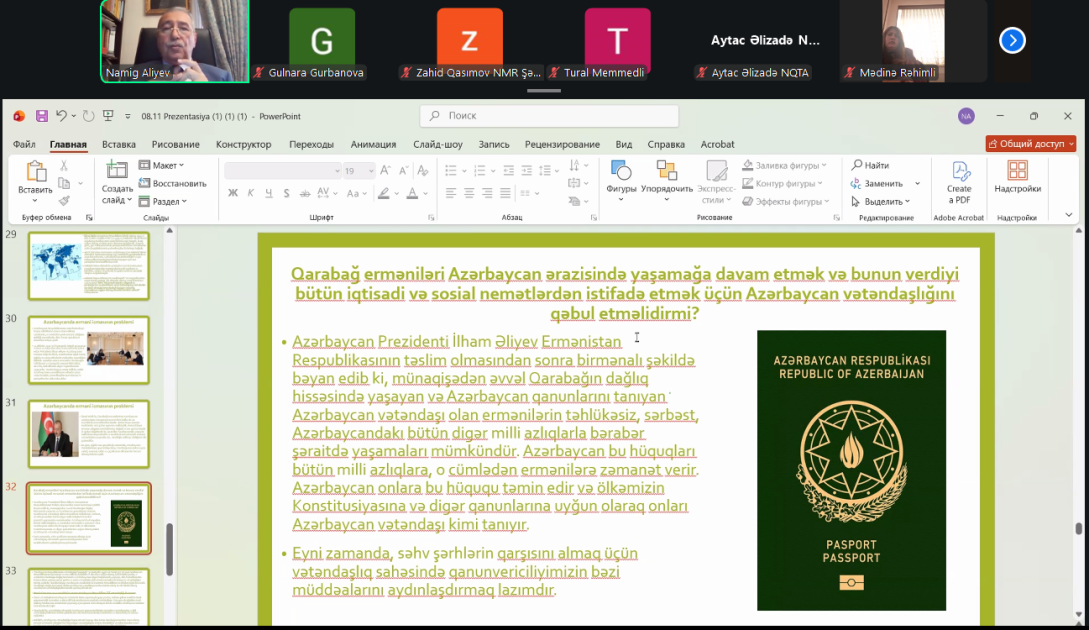The height and width of the screenshot is (630, 1089).
Task: Click the Create a PDF icon
Action: point(959,181)
